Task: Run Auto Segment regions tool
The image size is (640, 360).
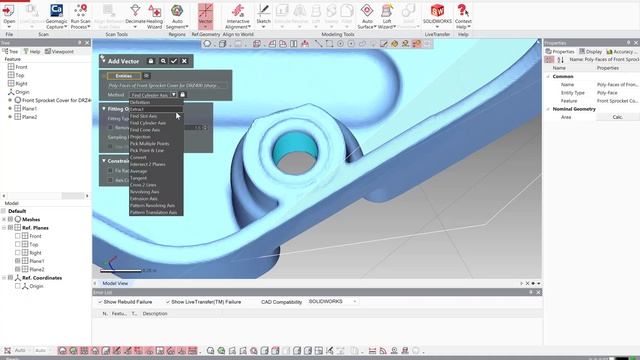Action: (177, 16)
